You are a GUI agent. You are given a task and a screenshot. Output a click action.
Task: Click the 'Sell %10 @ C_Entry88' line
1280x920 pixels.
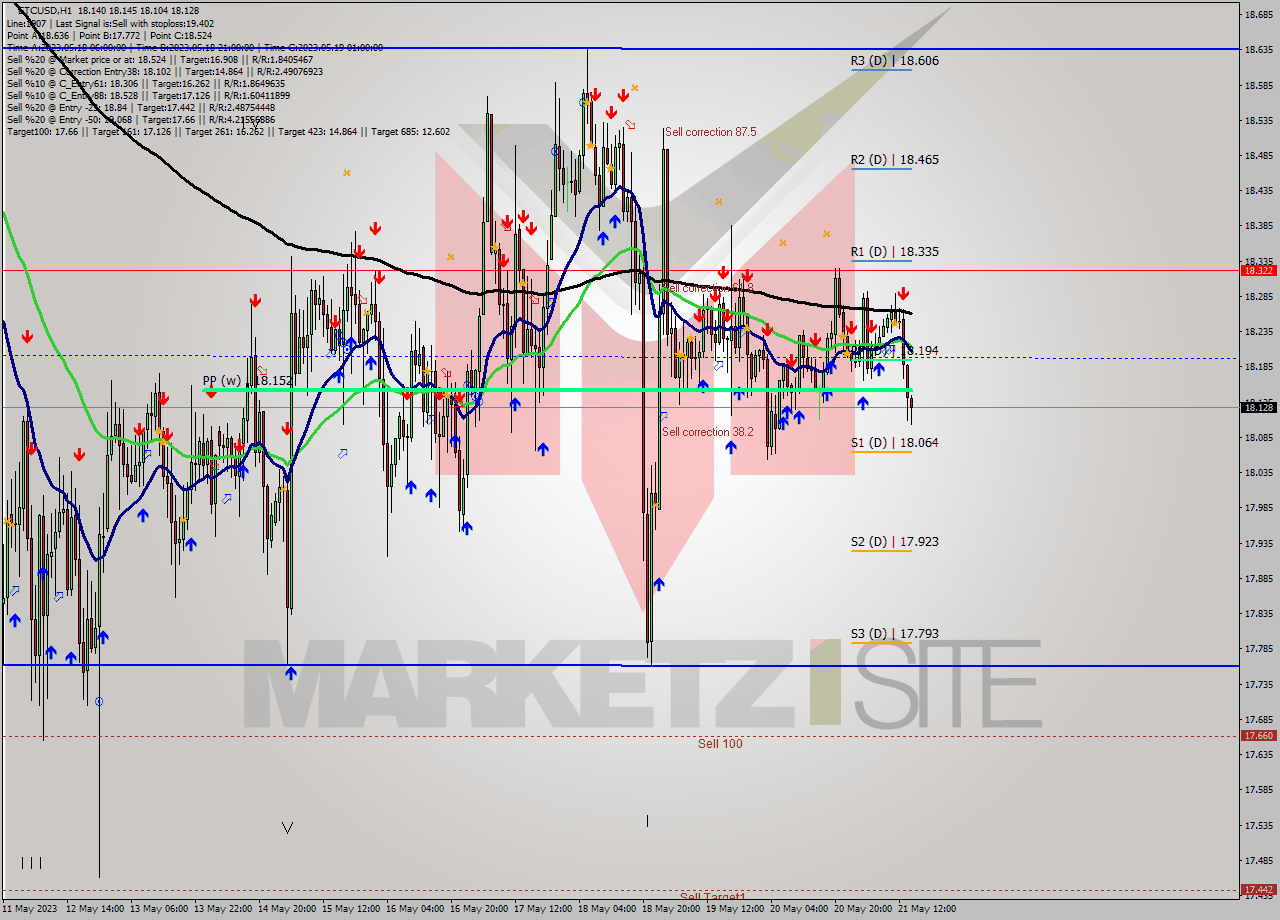point(148,96)
